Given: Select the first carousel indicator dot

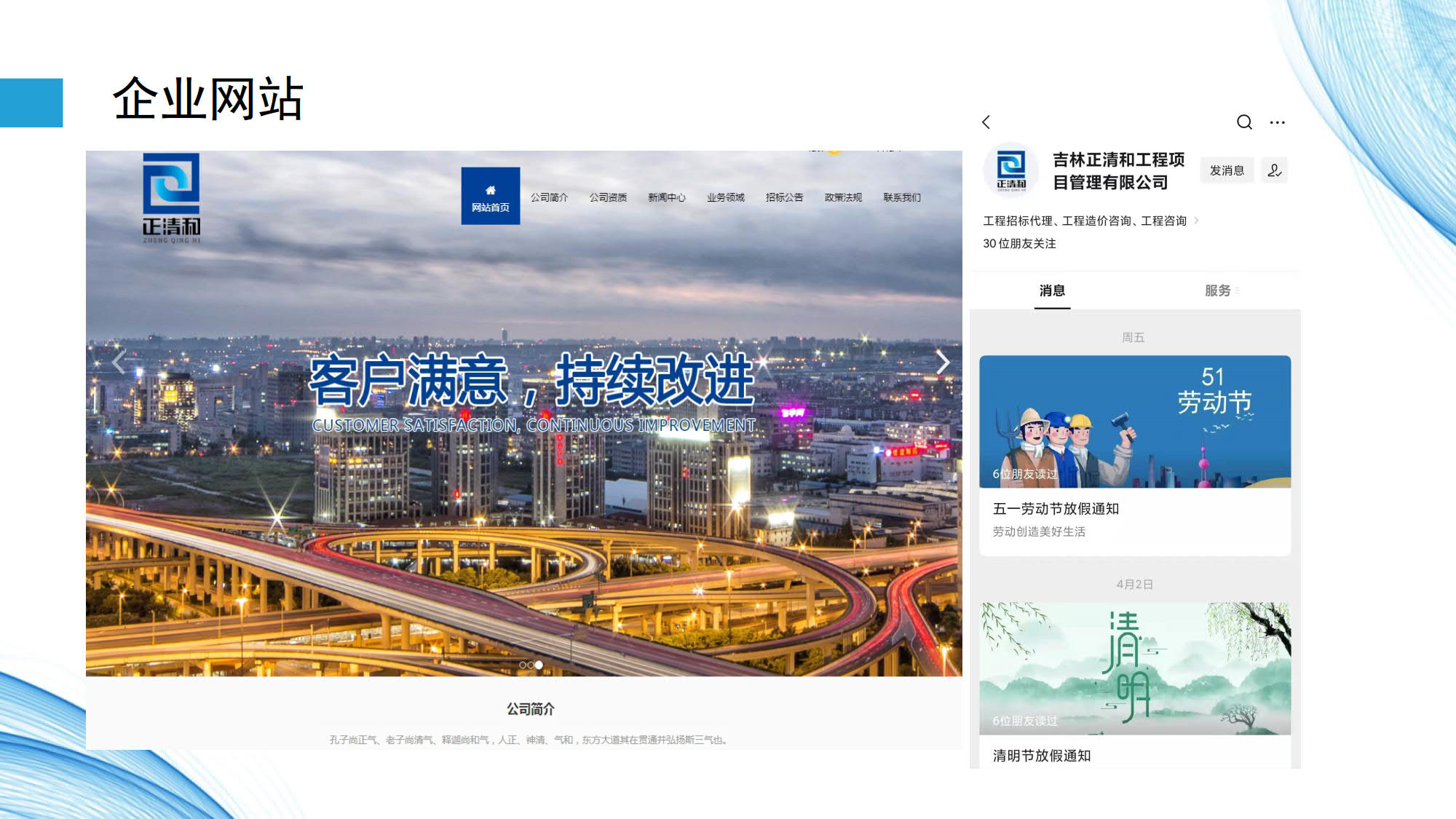Looking at the screenshot, I should pyautogui.click(x=522, y=665).
